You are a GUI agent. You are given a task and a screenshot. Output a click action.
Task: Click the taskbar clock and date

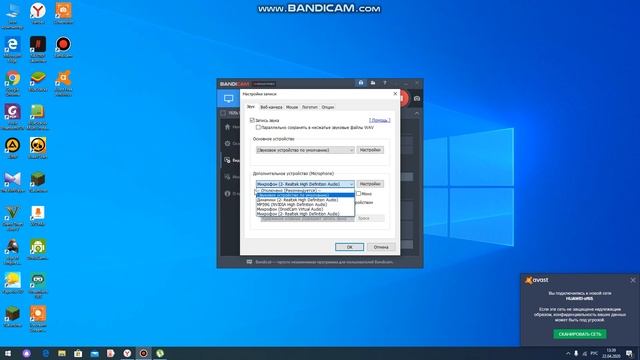point(611,353)
